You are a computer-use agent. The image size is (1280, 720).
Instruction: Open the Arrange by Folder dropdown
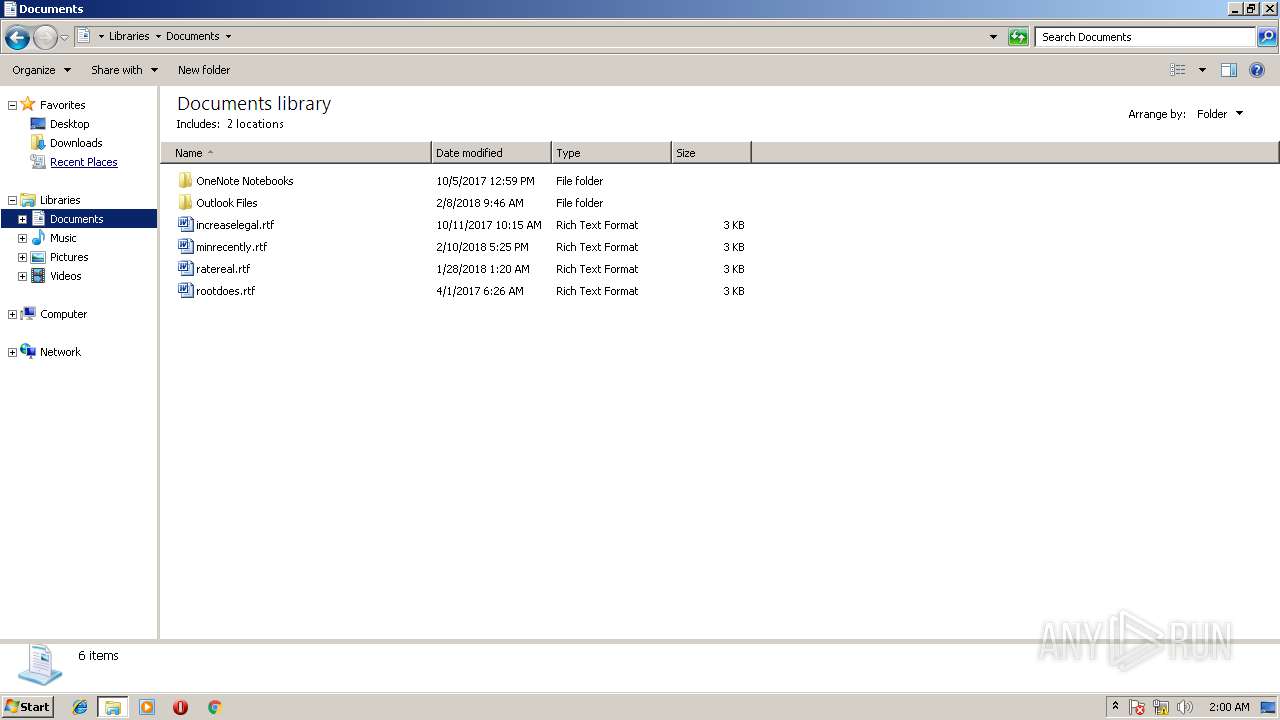pos(1220,114)
